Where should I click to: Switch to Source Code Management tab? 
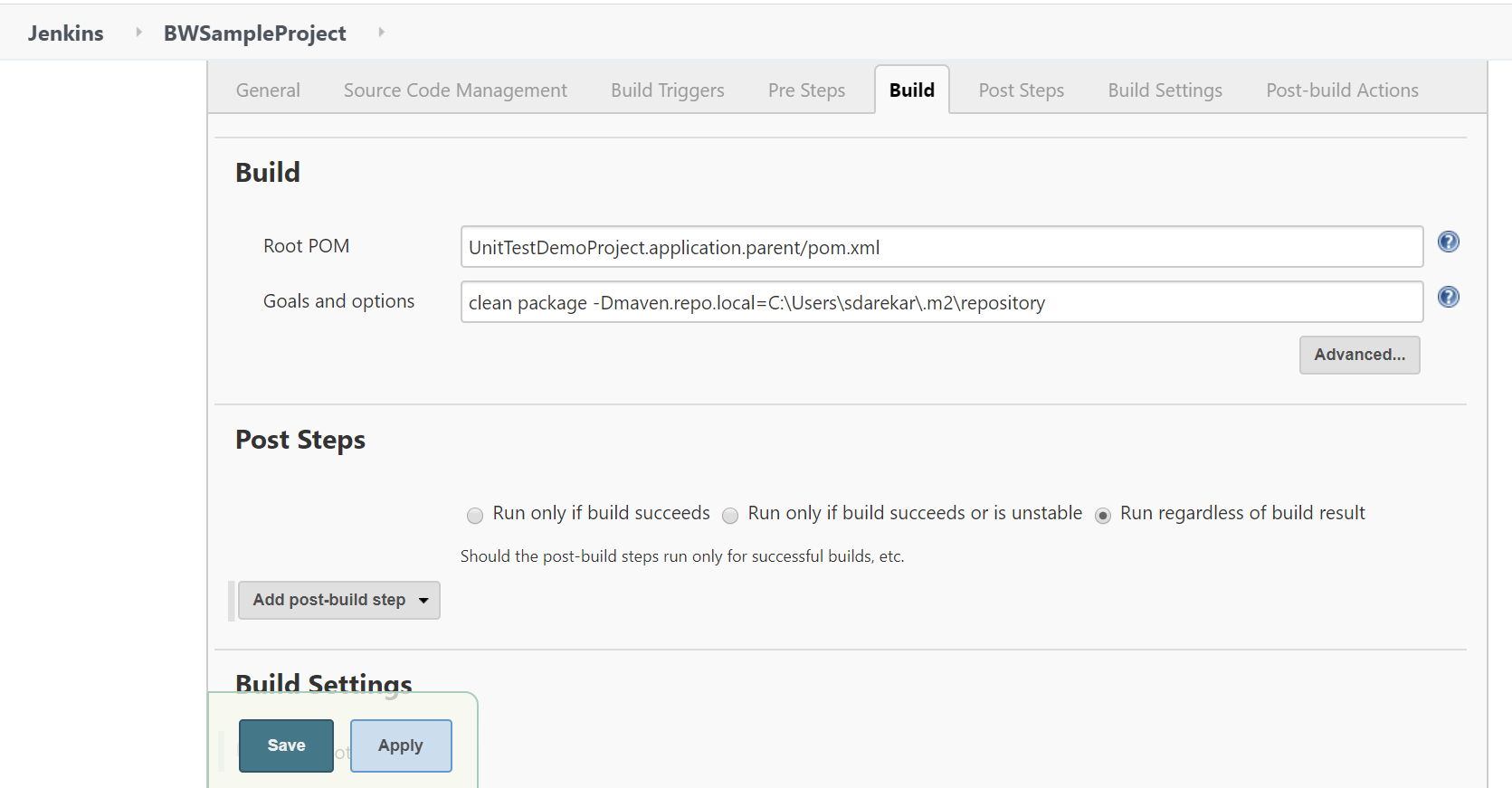tap(455, 90)
